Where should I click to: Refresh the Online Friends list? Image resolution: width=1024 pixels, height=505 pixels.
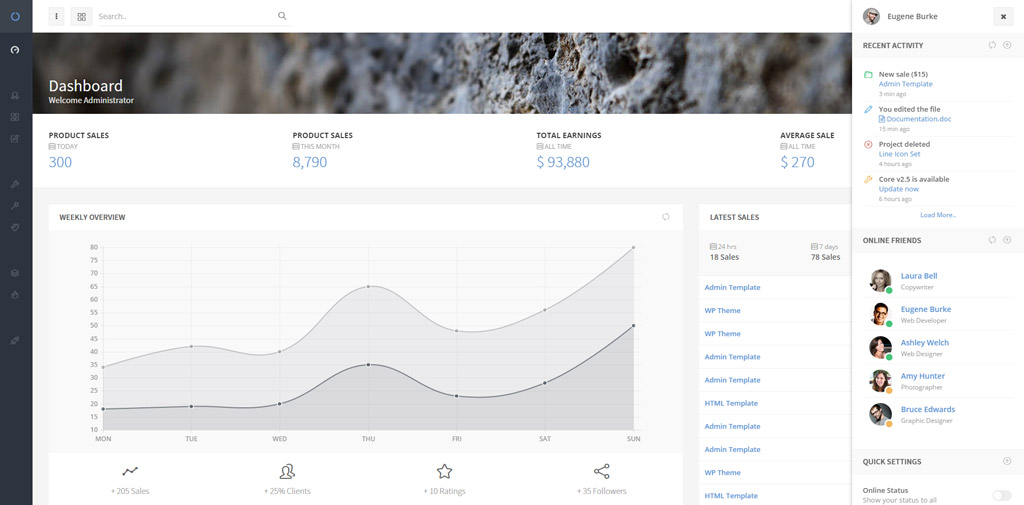coord(992,240)
